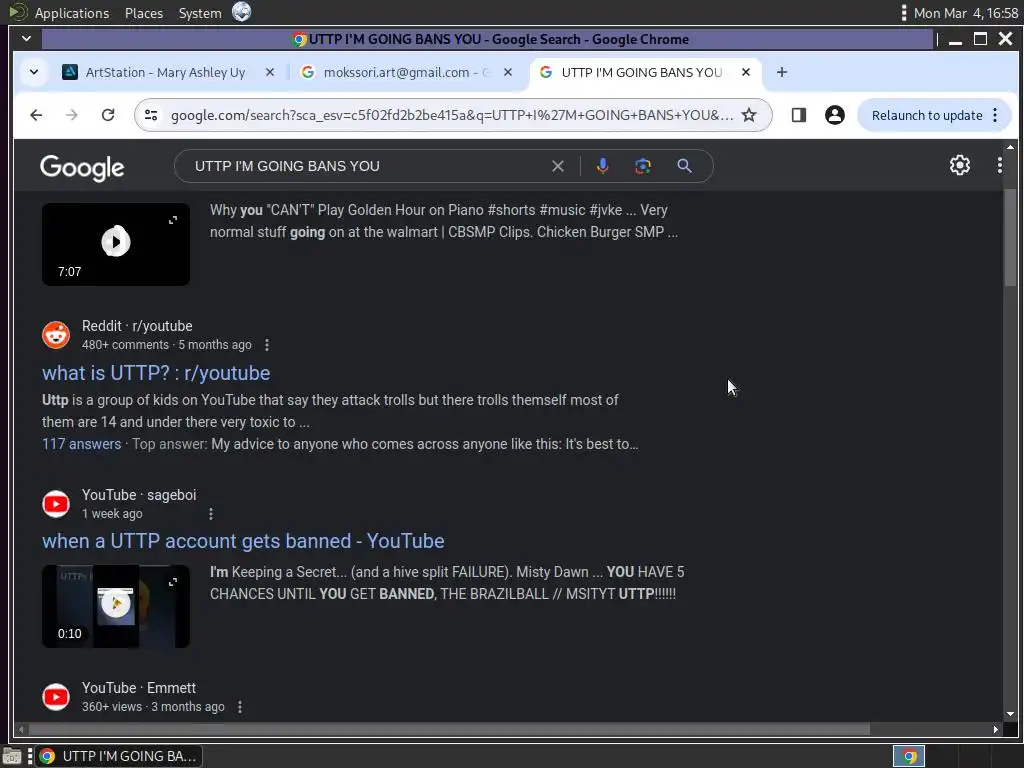Open more options for Emmett result
The image size is (1024, 768).
(x=240, y=707)
